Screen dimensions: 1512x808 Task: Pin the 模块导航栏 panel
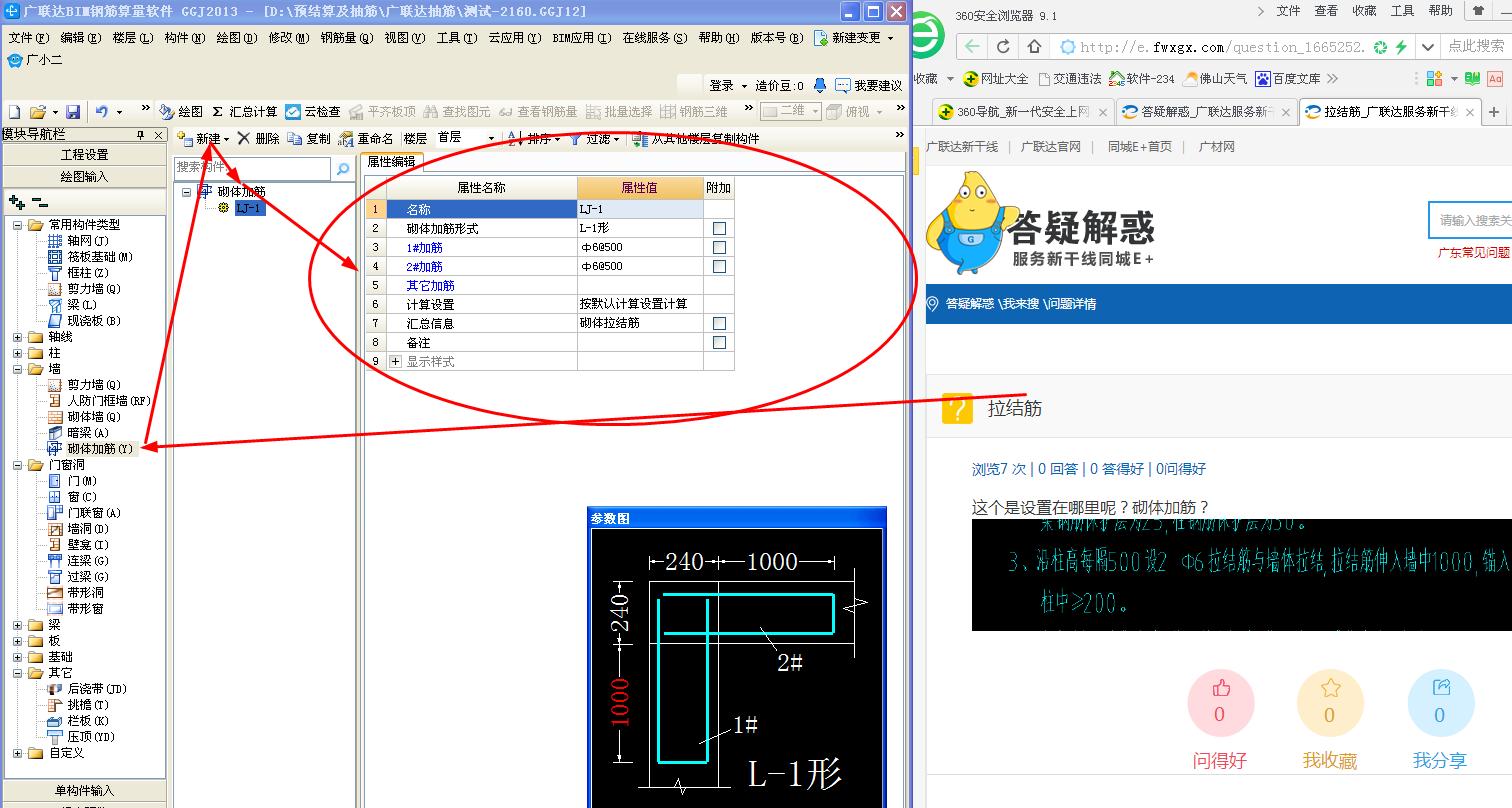click(x=142, y=135)
